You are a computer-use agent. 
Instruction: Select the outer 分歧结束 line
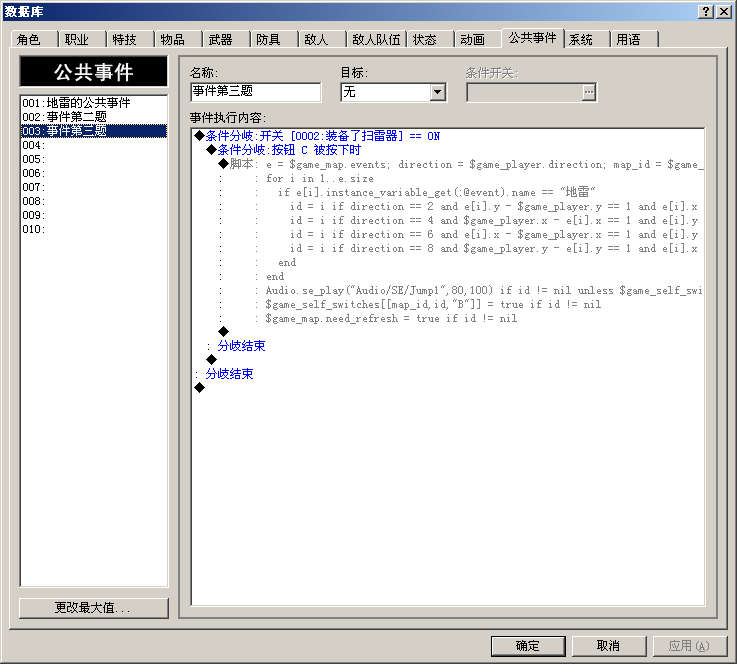pyautogui.click(x=448, y=374)
